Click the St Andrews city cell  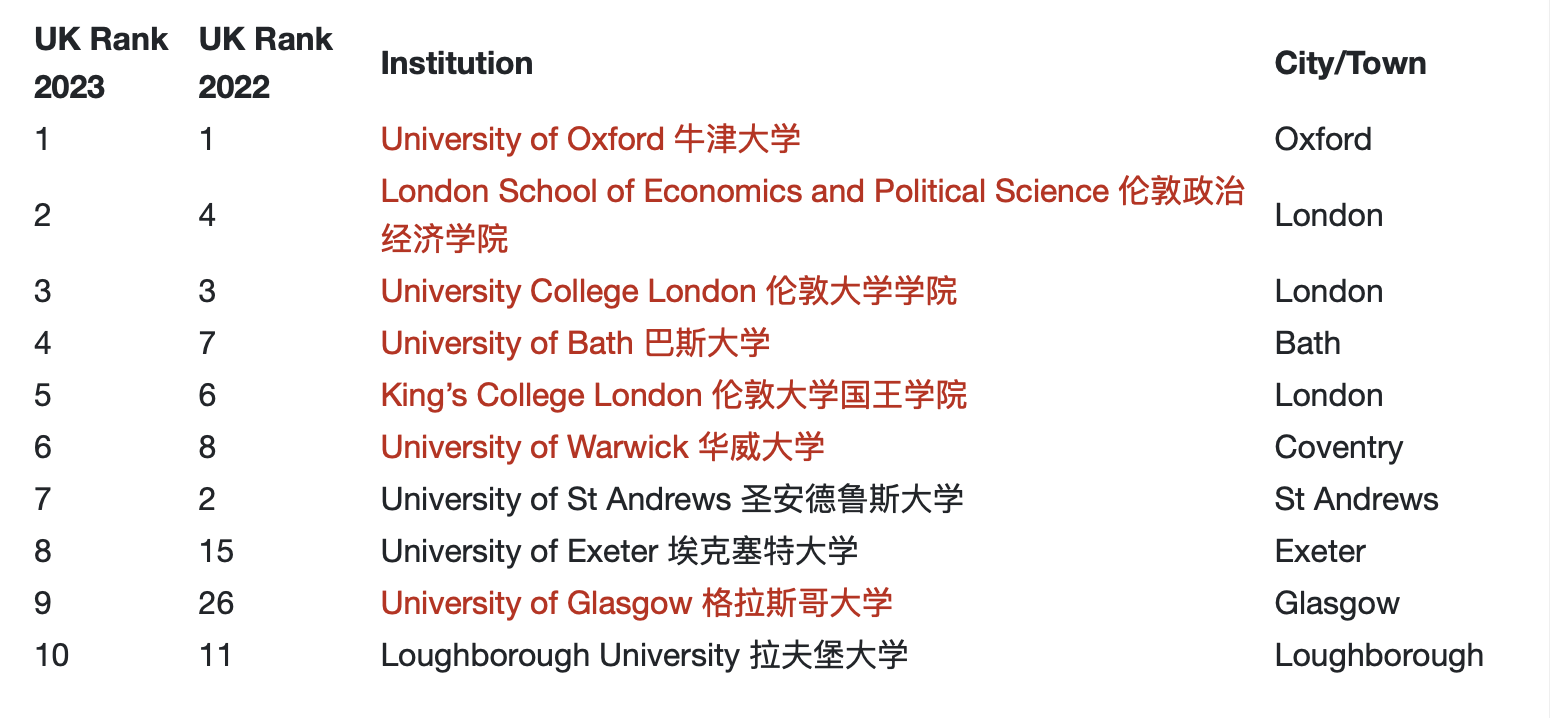(1356, 499)
